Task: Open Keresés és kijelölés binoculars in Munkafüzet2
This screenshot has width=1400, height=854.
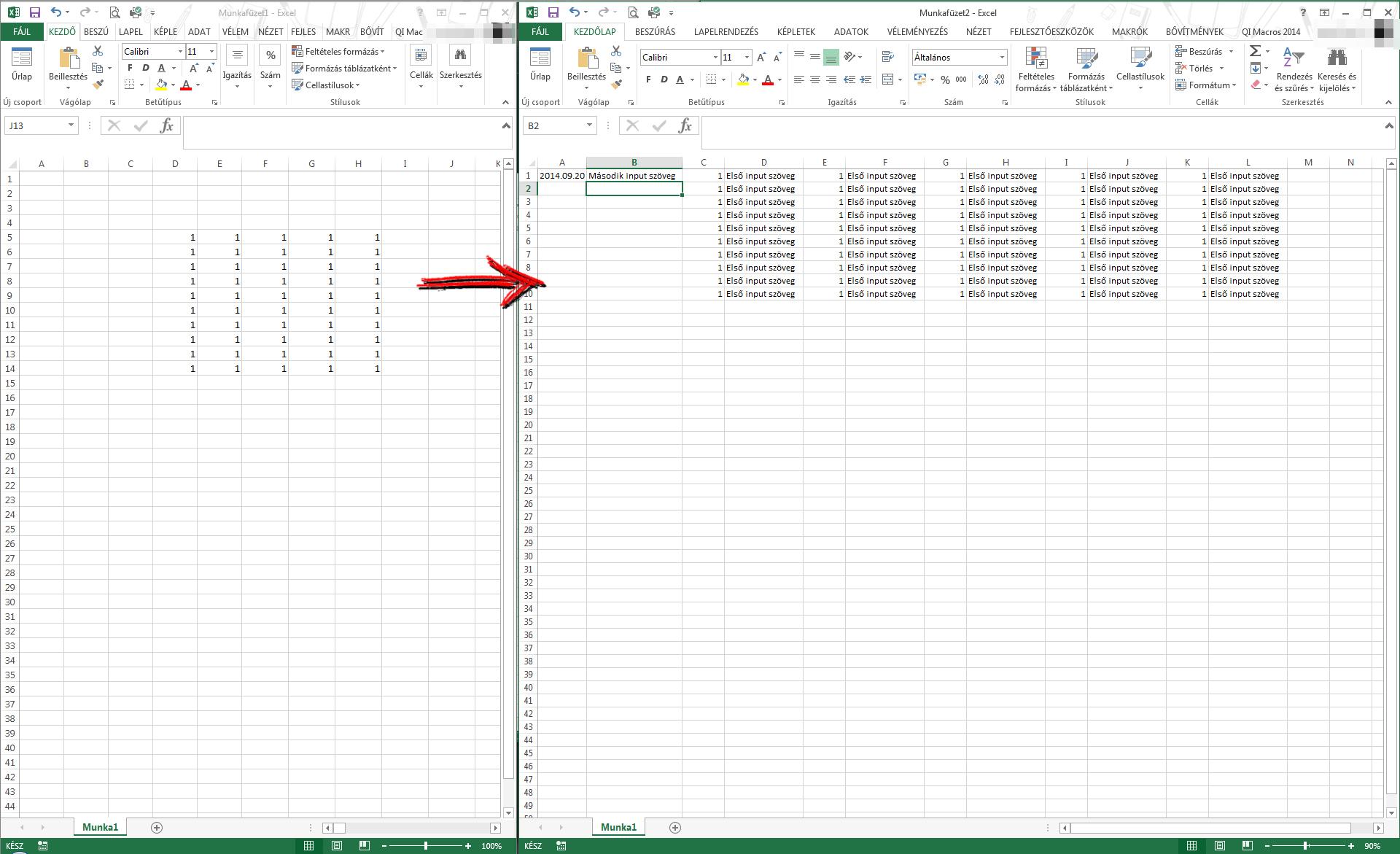Action: [x=1337, y=69]
